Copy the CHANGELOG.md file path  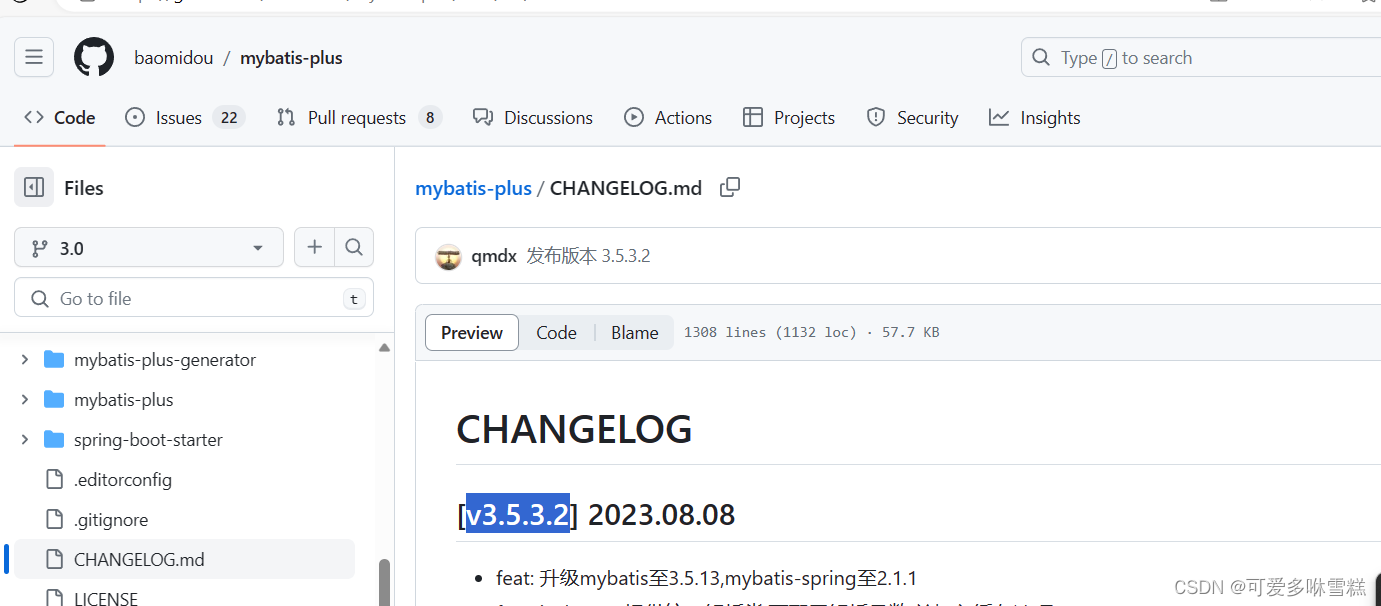point(730,187)
